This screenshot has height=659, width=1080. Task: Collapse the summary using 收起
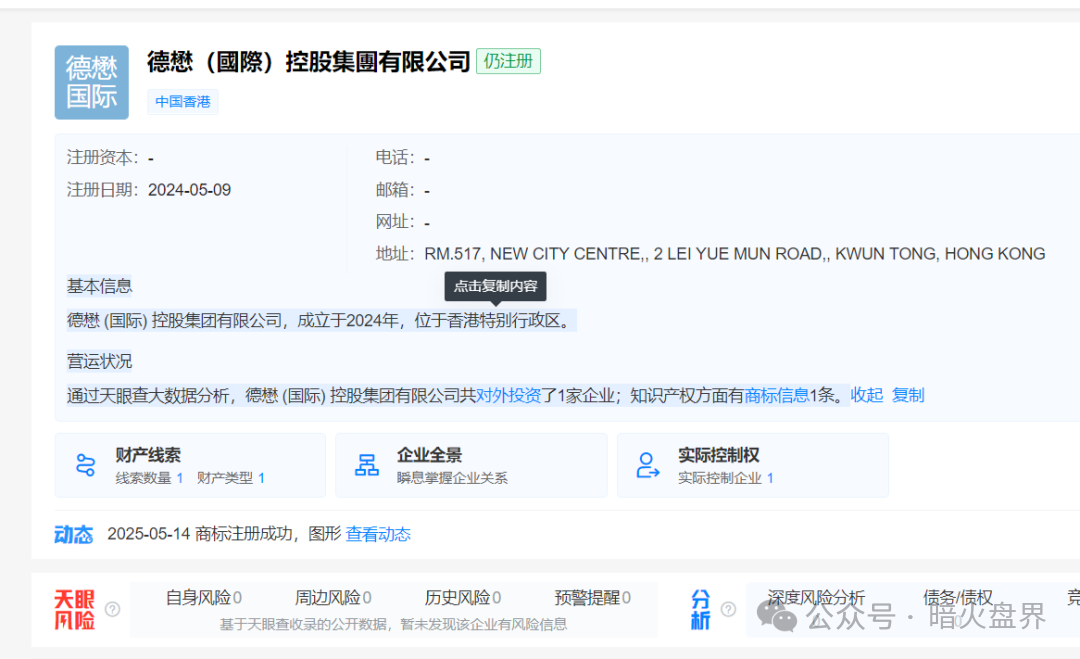pyautogui.click(x=866, y=394)
